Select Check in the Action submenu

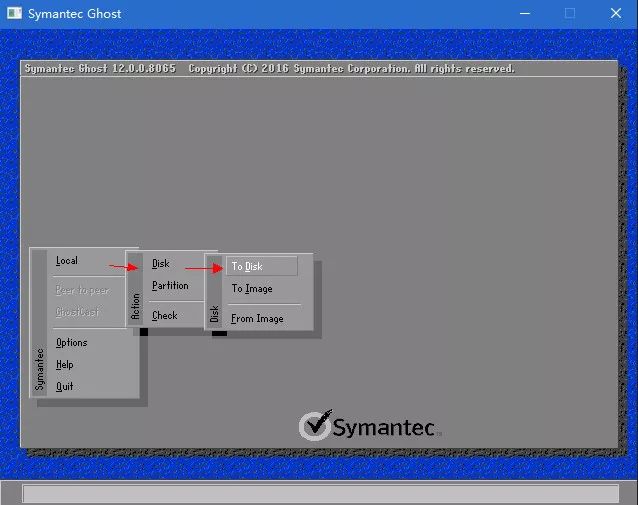tap(165, 315)
